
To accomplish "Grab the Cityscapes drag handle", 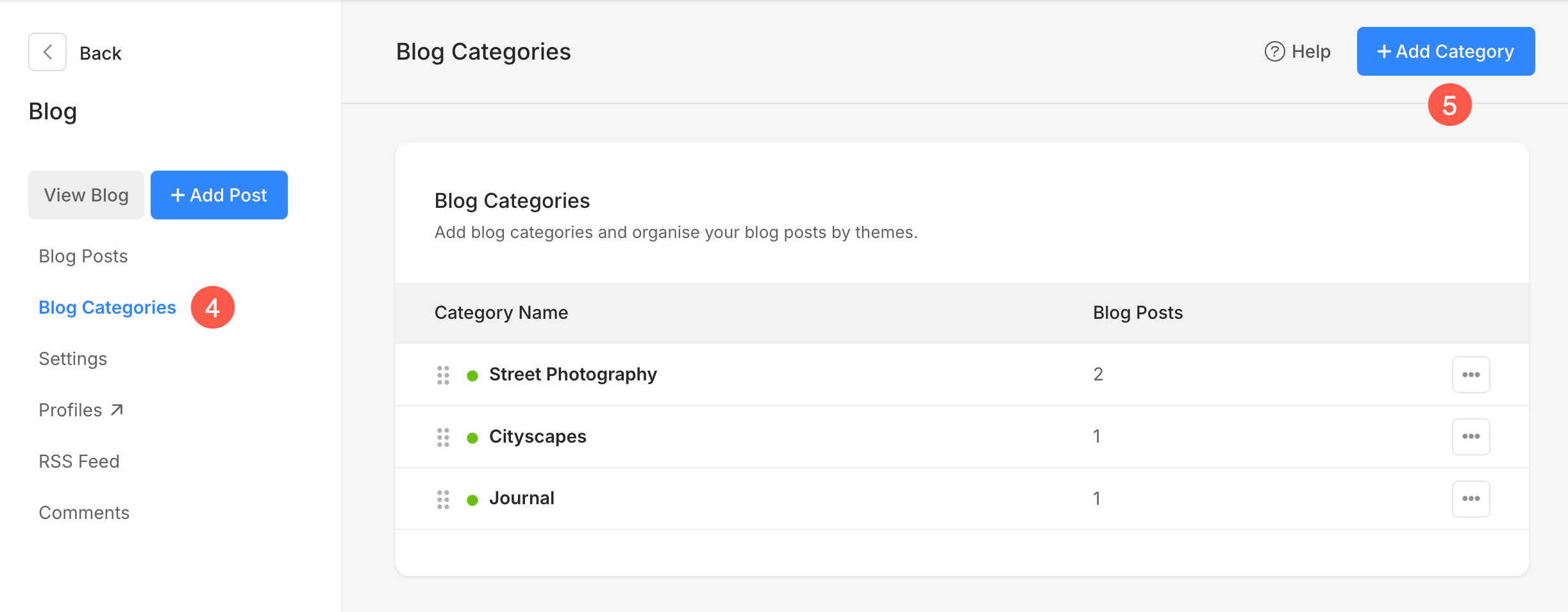I will coord(443,438).
